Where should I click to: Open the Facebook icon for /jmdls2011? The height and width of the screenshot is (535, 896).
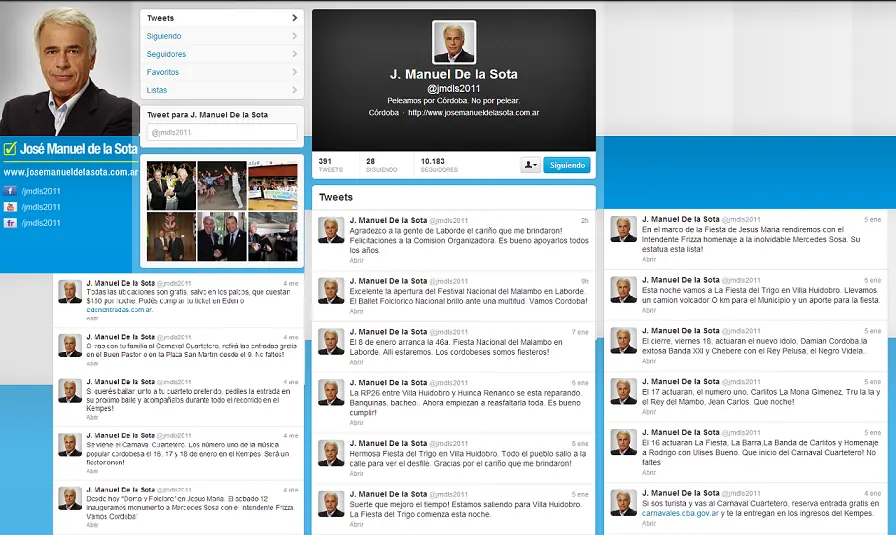click(10, 191)
